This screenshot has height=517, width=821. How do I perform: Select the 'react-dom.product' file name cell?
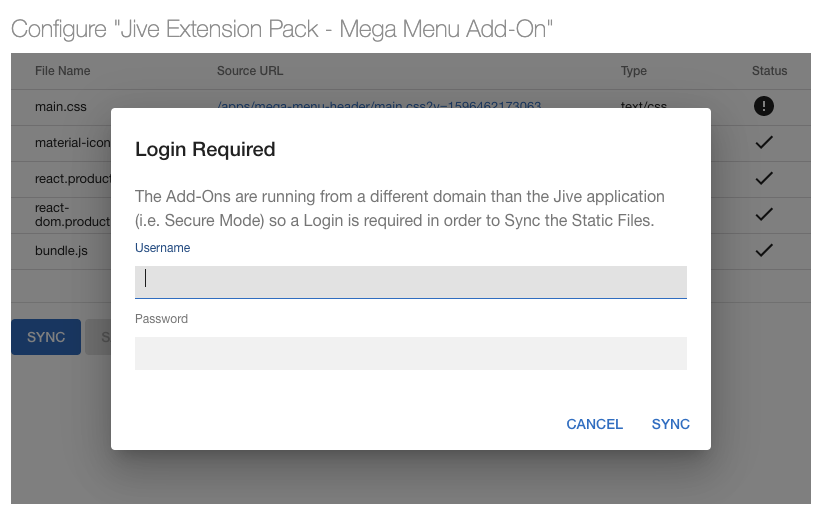[73, 215]
